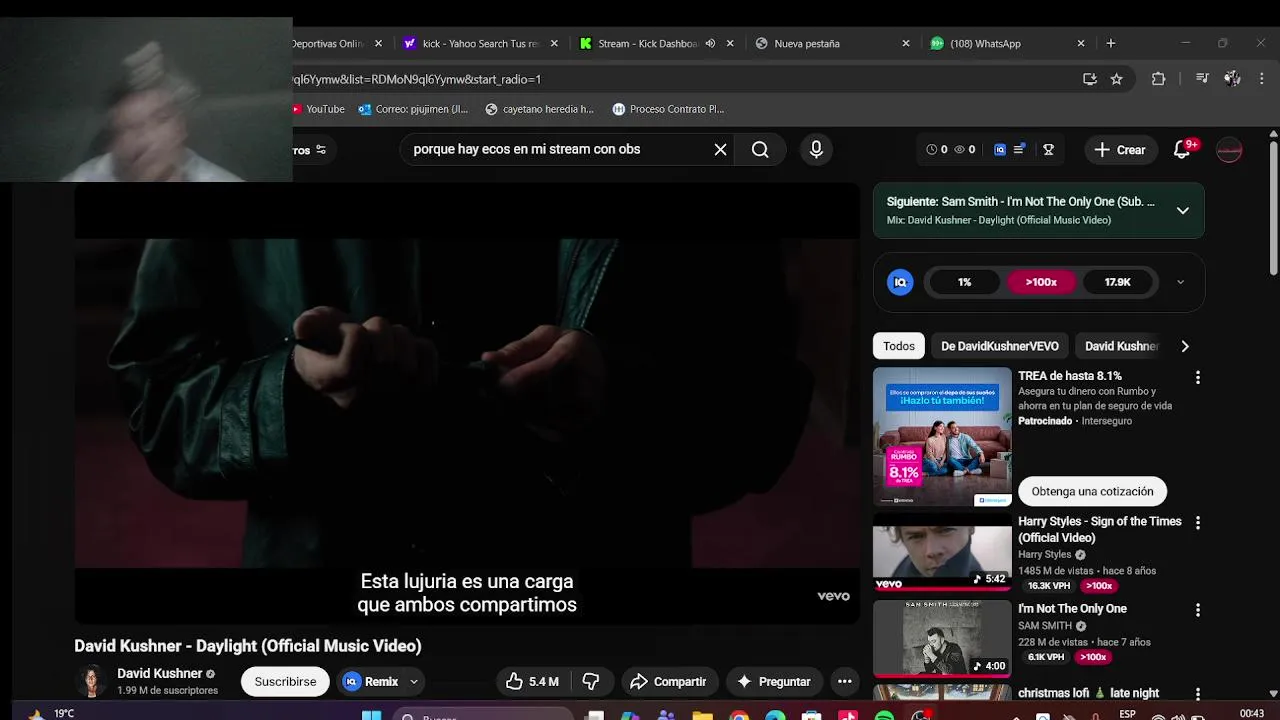Screen dimensions: 1280x720
Task: Open the Proceso Contrato bookmark
Action: click(668, 109)
